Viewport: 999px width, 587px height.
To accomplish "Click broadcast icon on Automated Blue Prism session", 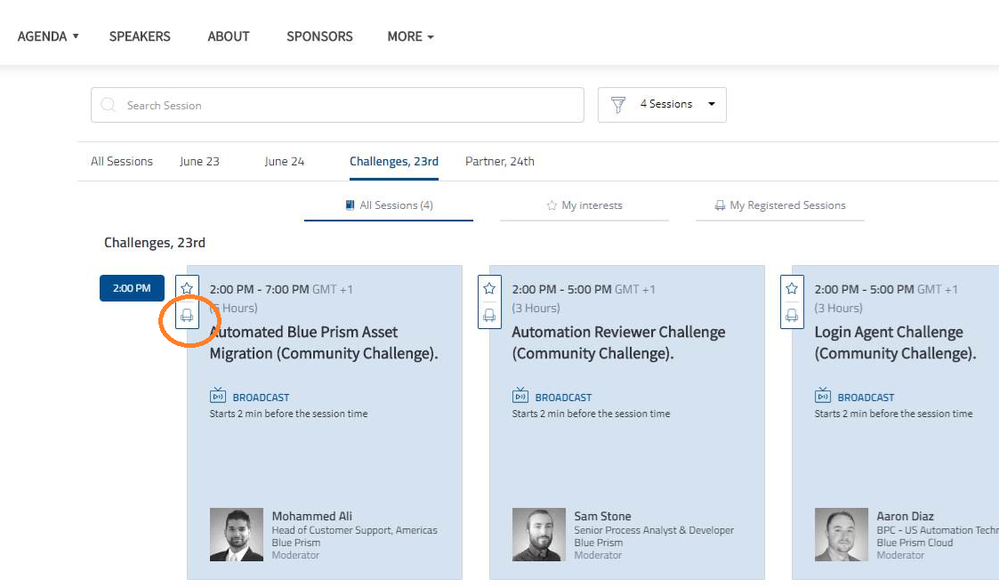I will 218,396.
